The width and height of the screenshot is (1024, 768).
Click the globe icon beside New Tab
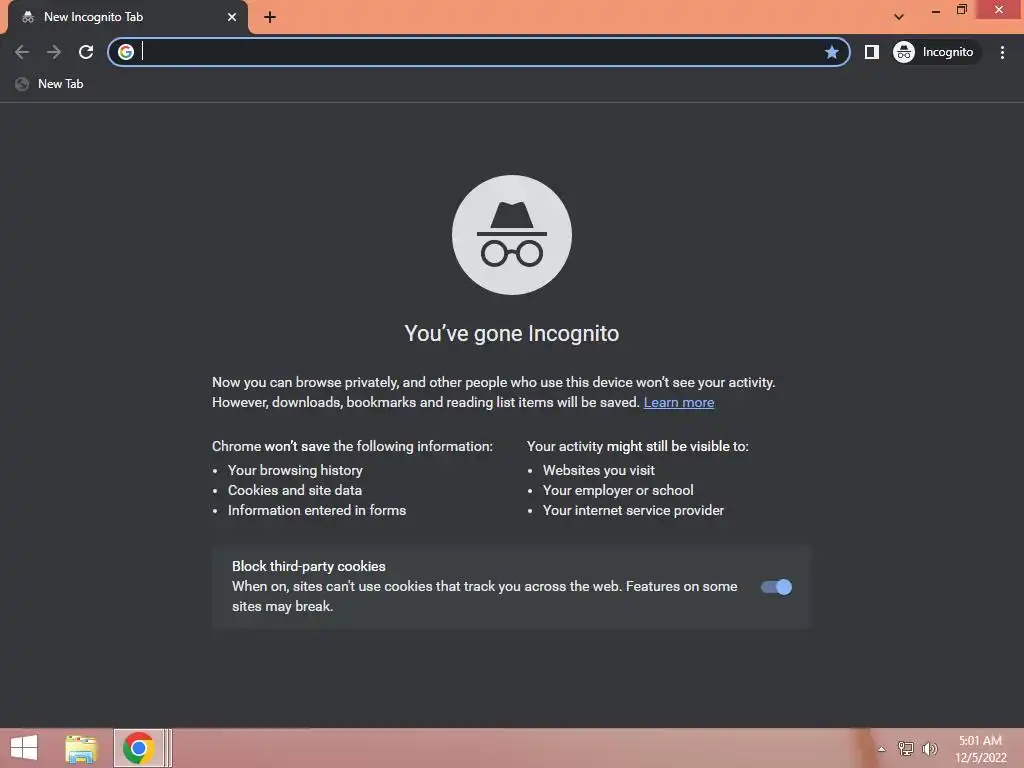(22, 84)
